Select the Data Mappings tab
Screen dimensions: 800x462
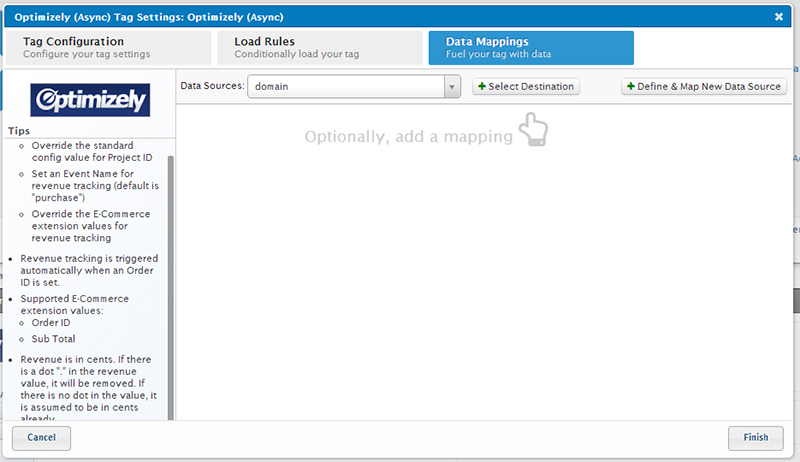tap(530, 47)
